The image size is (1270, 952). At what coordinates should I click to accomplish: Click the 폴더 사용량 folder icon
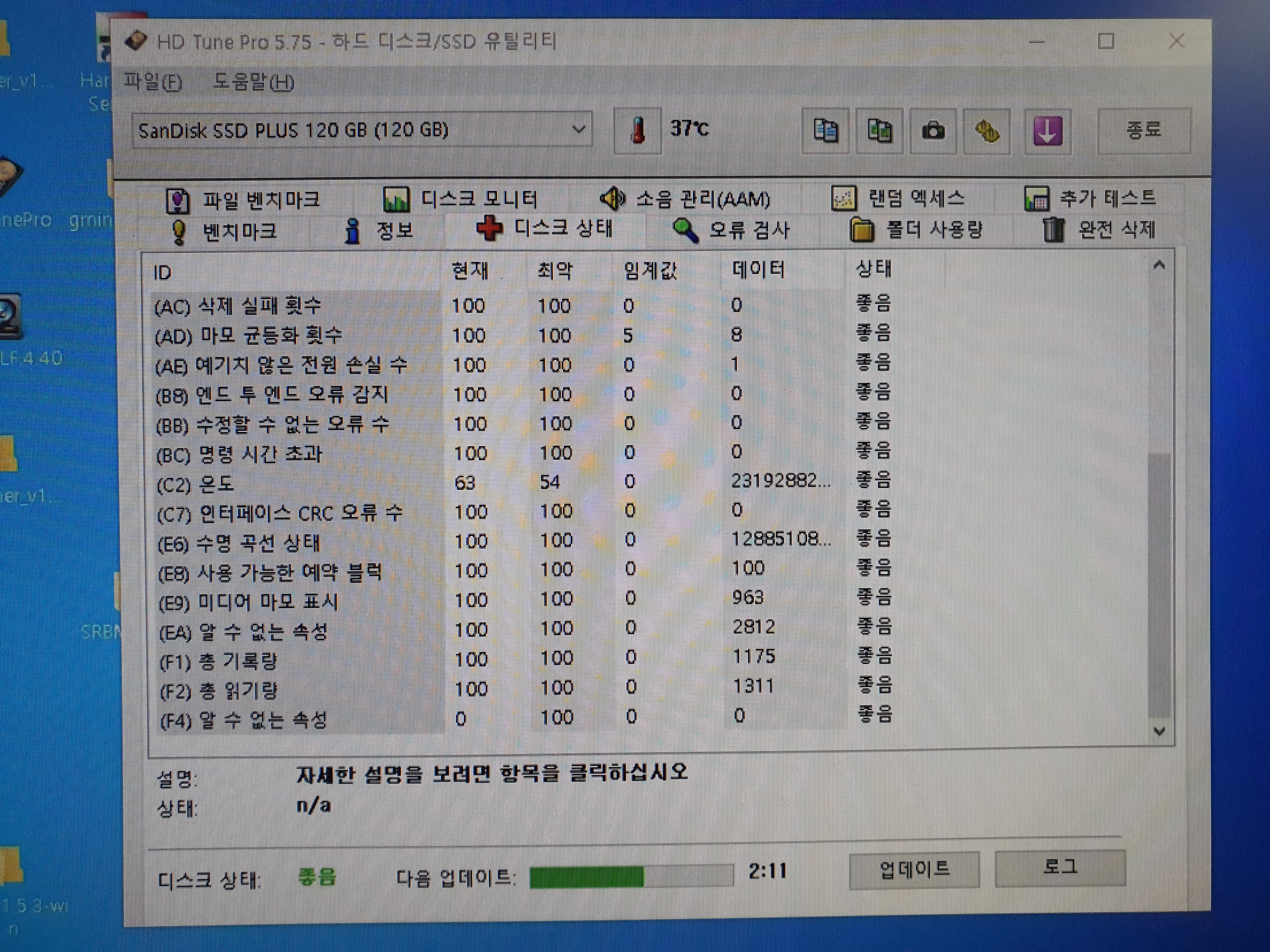862,230
